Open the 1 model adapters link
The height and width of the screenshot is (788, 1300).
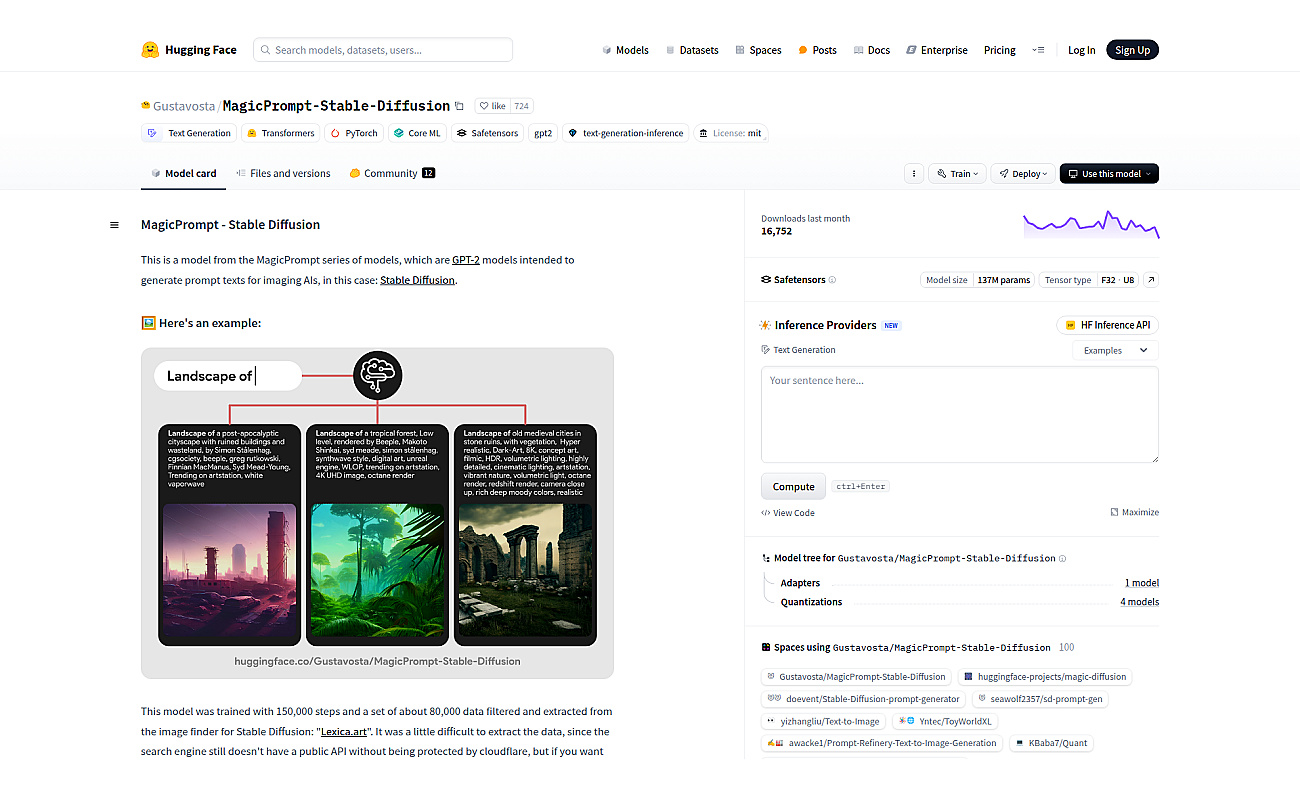(x=1142, y=583)
